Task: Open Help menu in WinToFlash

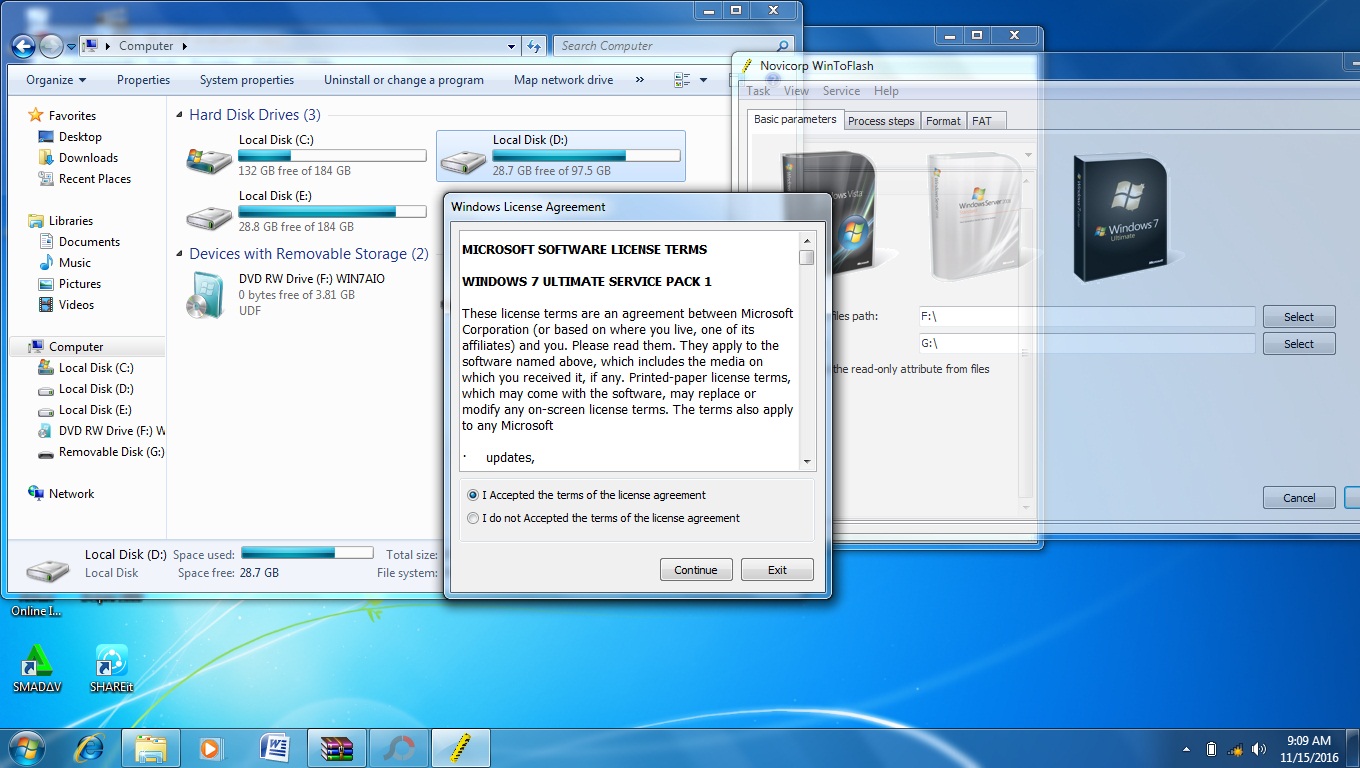Action: pos(886,91)
